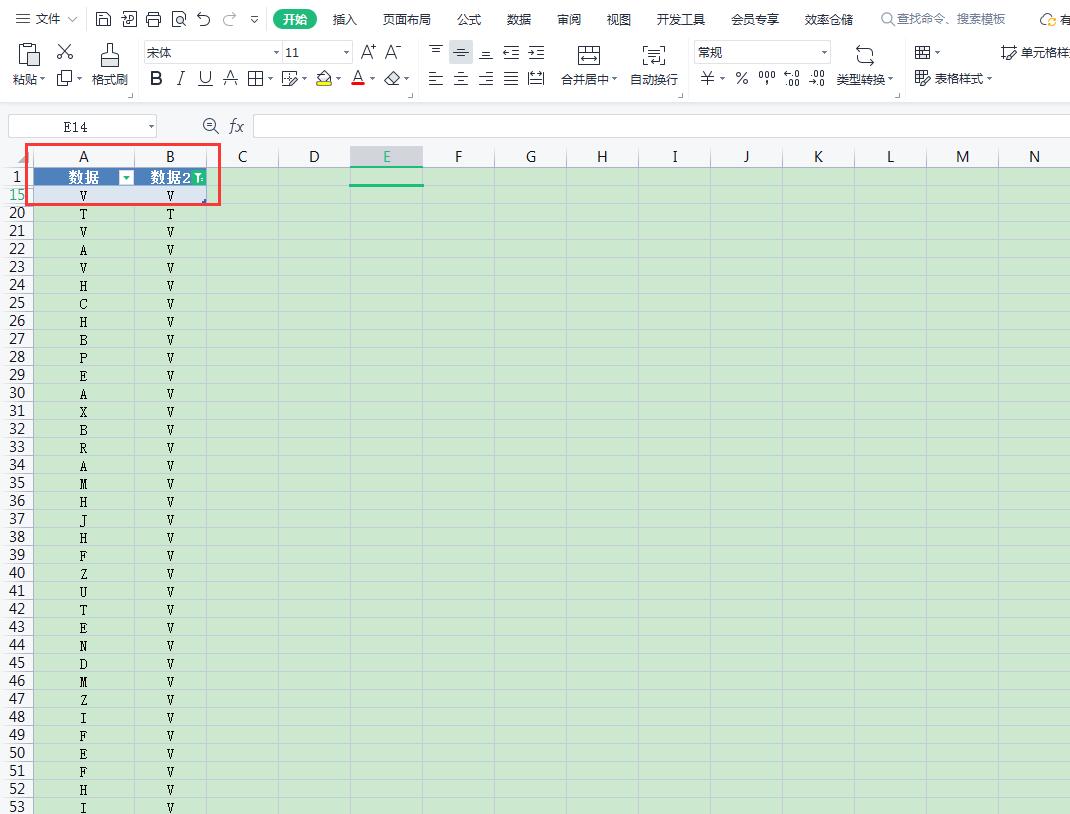Click the justify alignment icon
The height and width of the screenshot is (814, 1070).
[511, 78]
